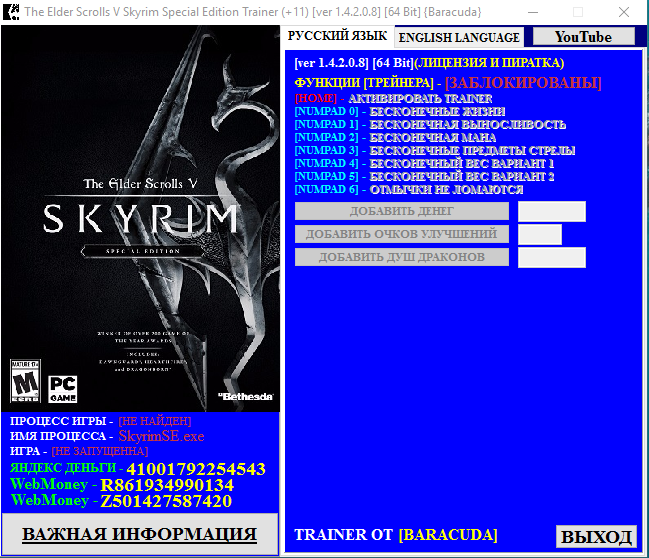
Task: Click the [NUMPAD 2] БЕСКОНЕЧНАЯ МАНА line
Action: tap(395, 137)
